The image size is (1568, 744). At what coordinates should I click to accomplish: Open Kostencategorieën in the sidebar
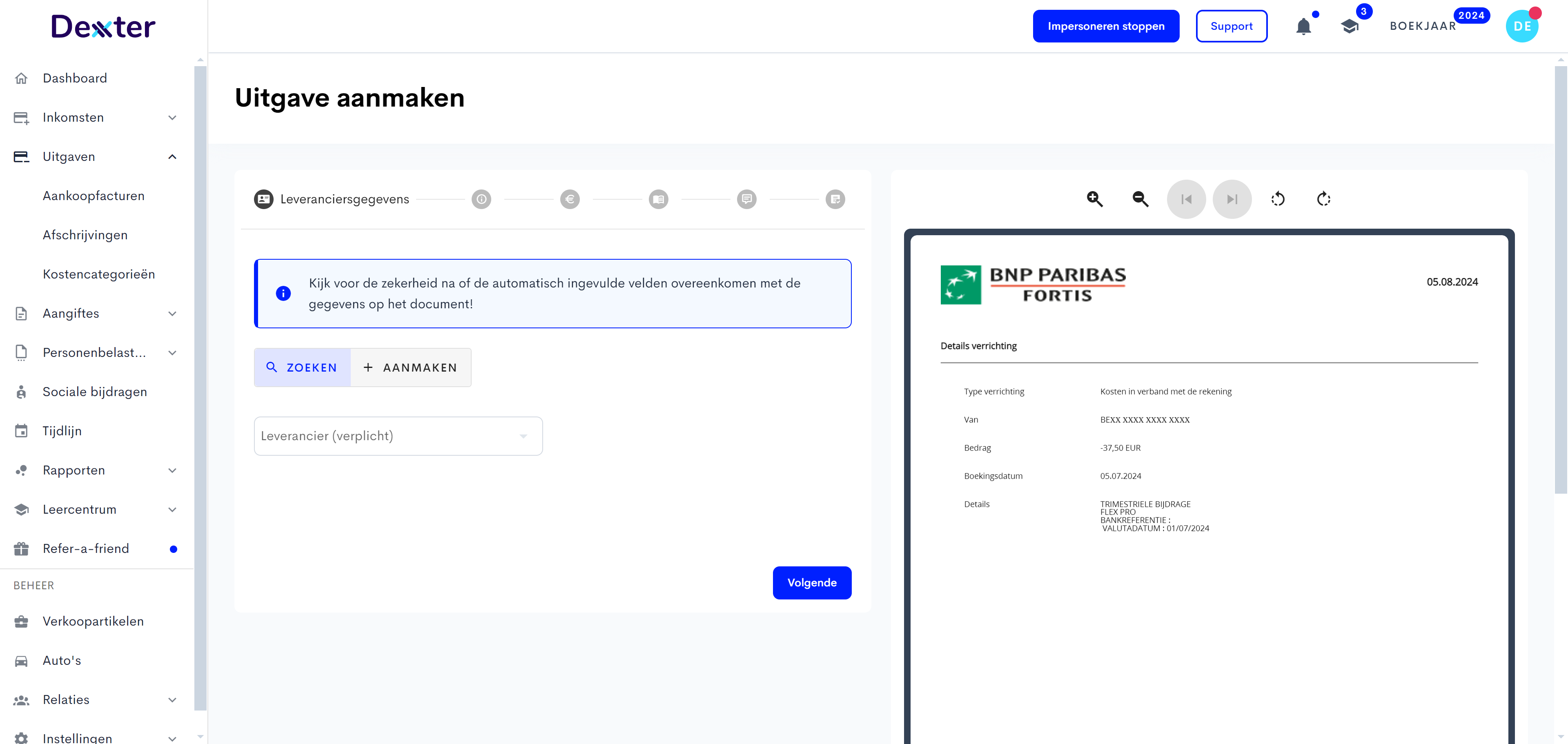98,274
